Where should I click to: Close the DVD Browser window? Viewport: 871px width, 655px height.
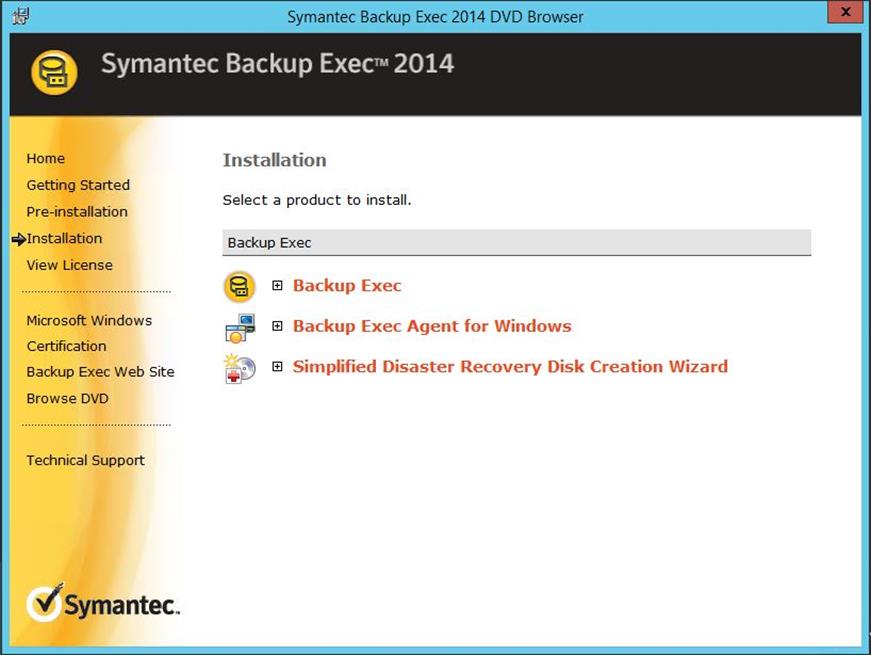pos(845,12)
